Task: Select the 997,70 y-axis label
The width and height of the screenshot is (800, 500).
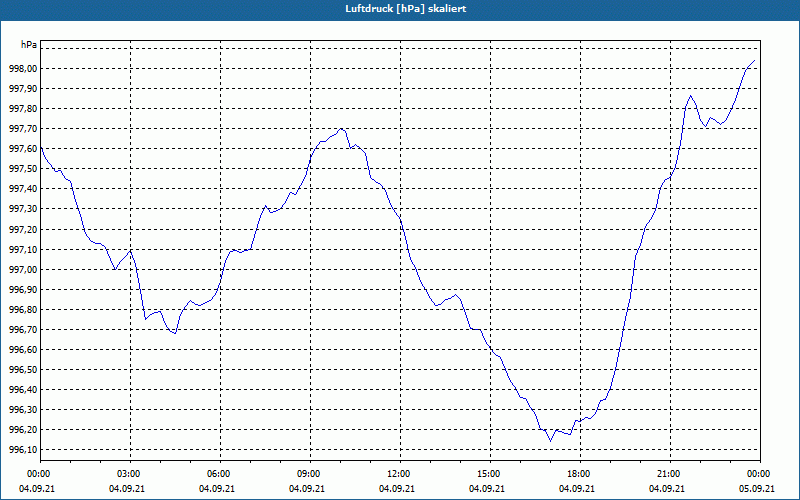Action: (23, 129)
